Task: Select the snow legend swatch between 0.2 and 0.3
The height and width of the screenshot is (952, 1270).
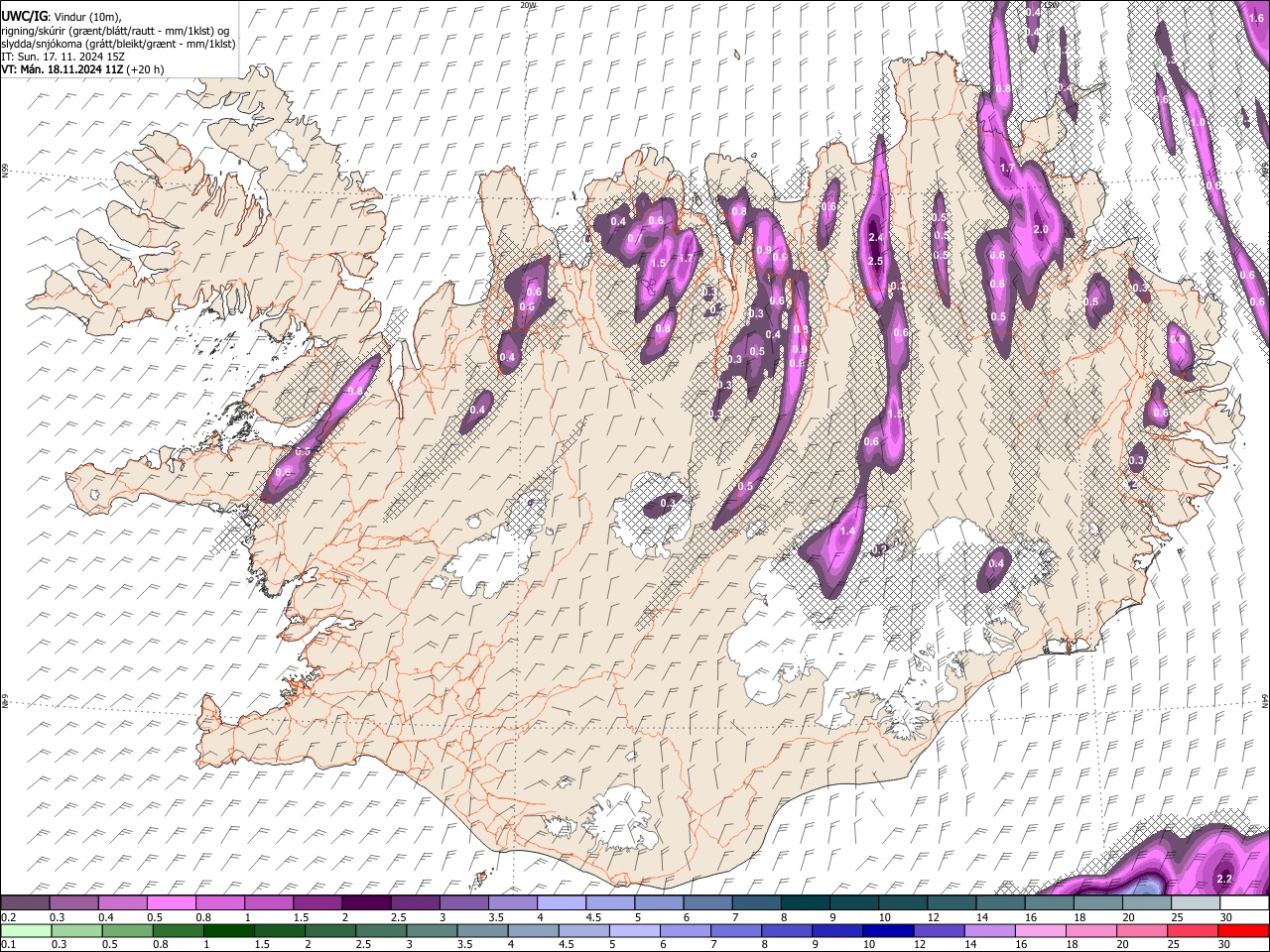Action: coord(25,903)
